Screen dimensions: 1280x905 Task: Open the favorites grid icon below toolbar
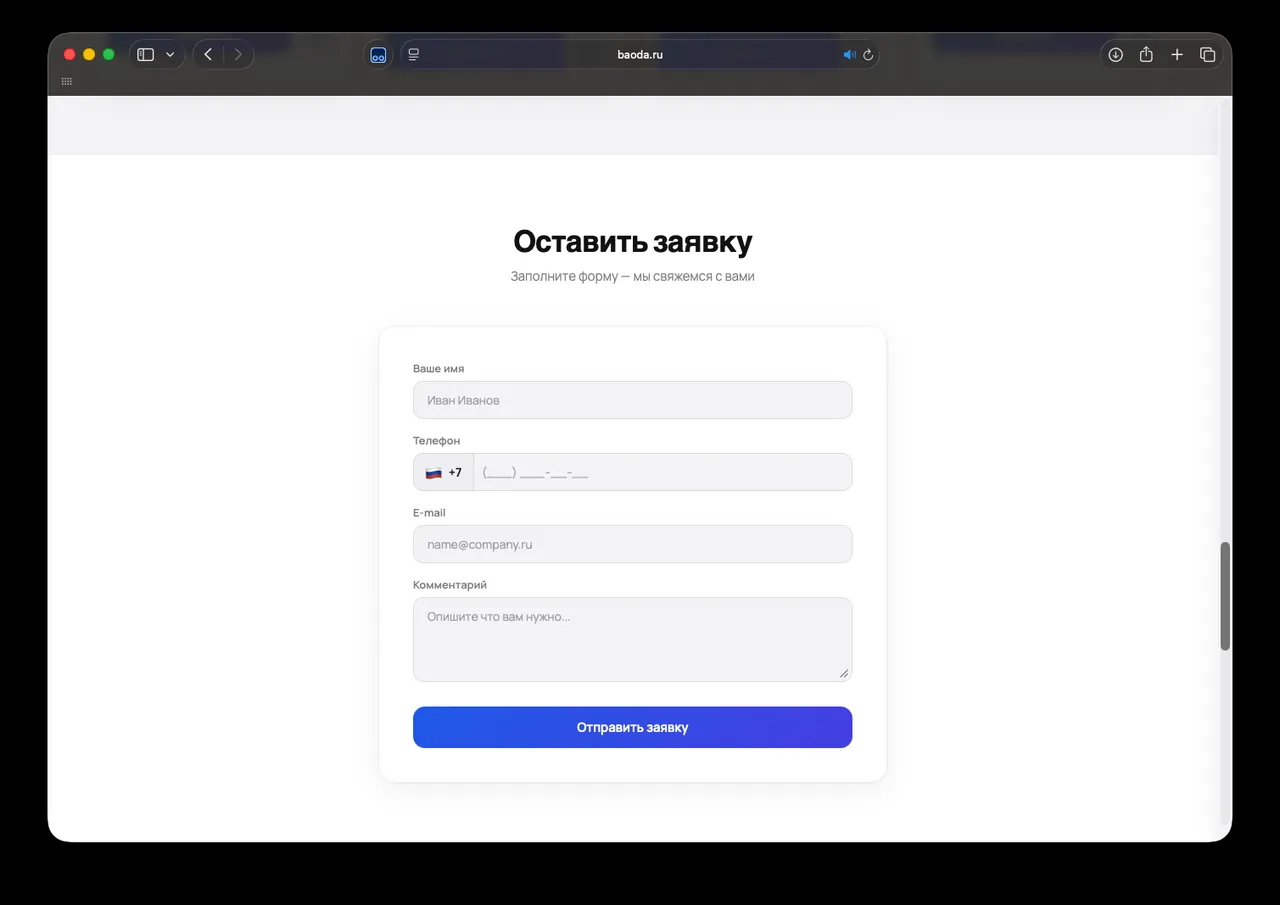click(67, 81)
